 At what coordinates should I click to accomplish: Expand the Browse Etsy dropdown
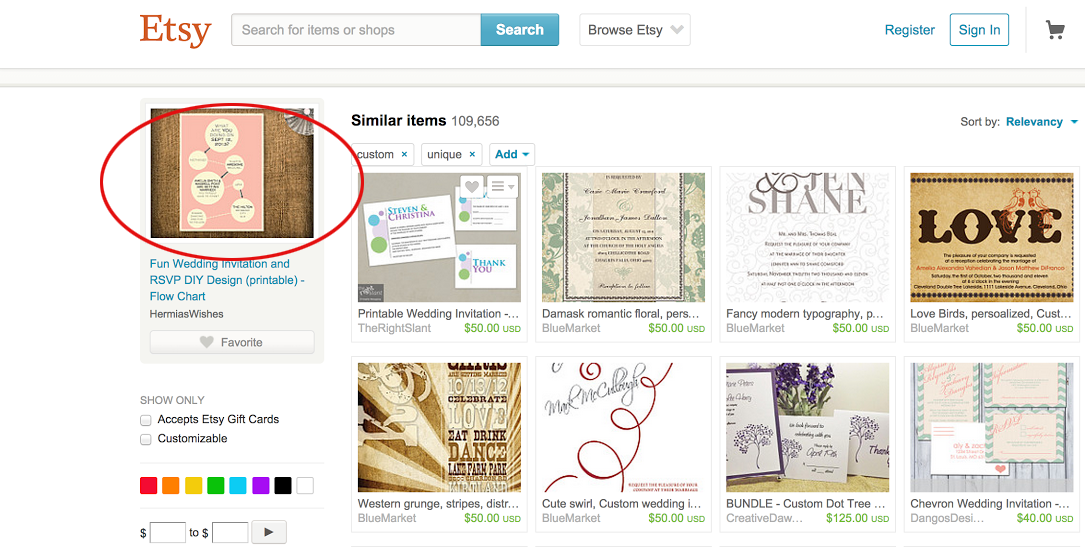635,30
